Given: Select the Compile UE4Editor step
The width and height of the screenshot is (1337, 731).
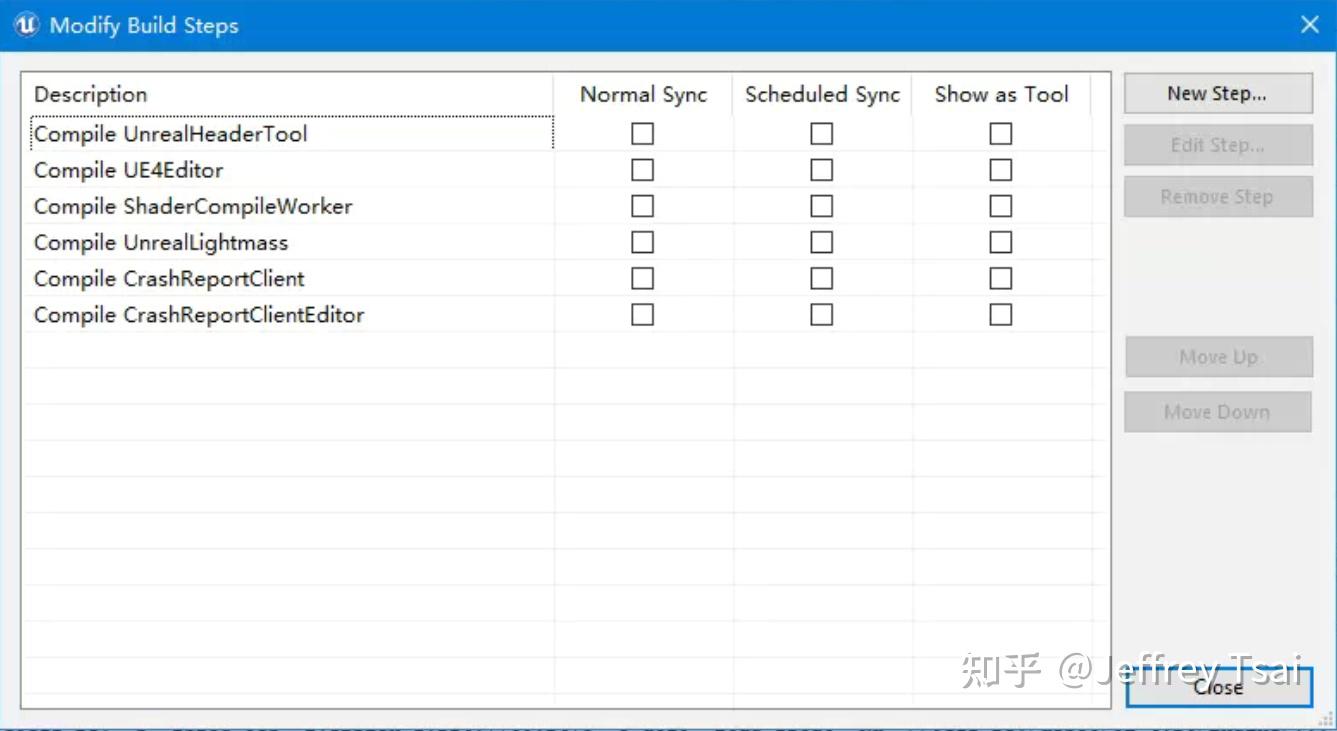Looking at the screenshot, I should pos(129,170).
